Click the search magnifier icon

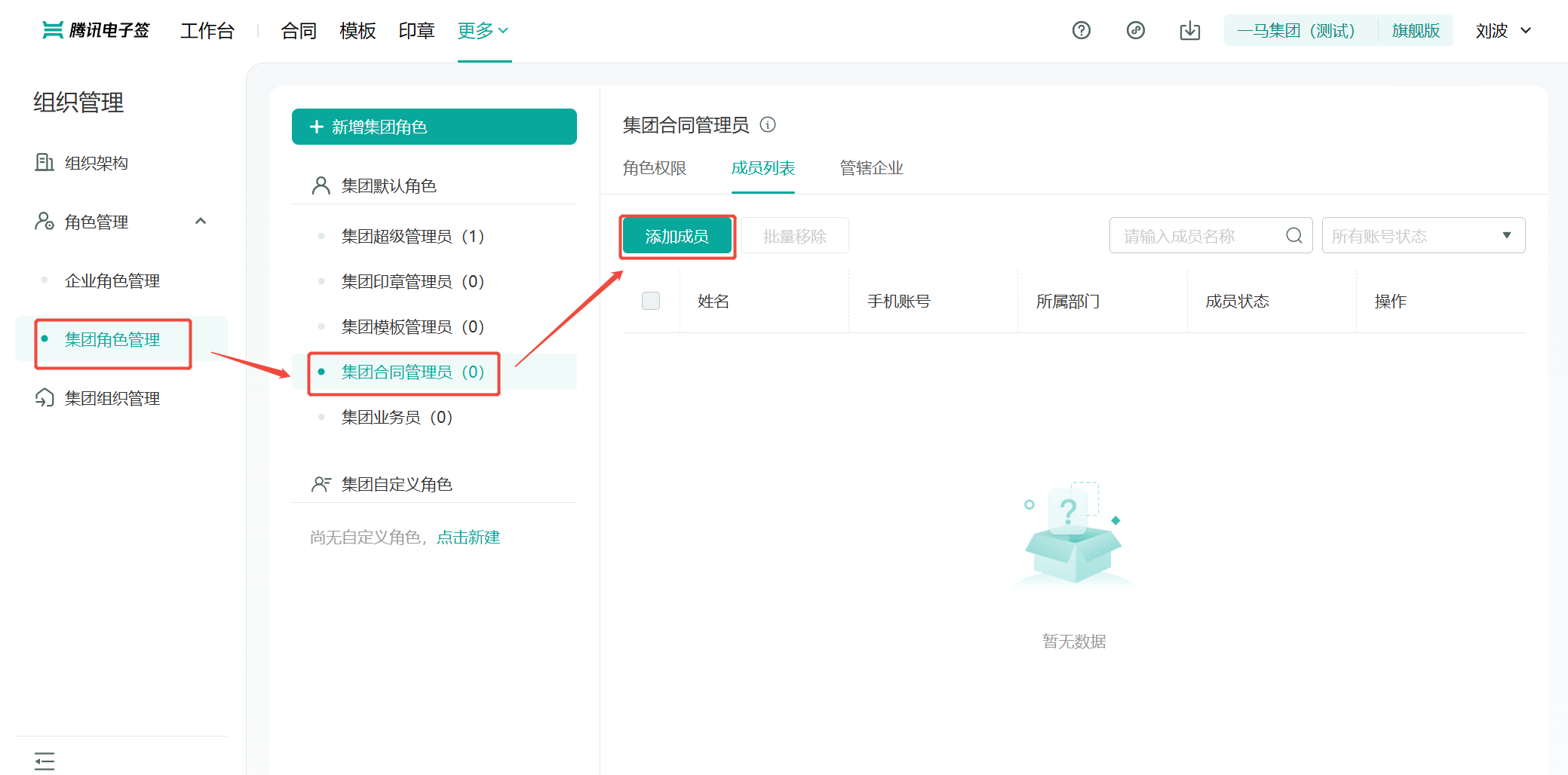(x=1293, y=236)
